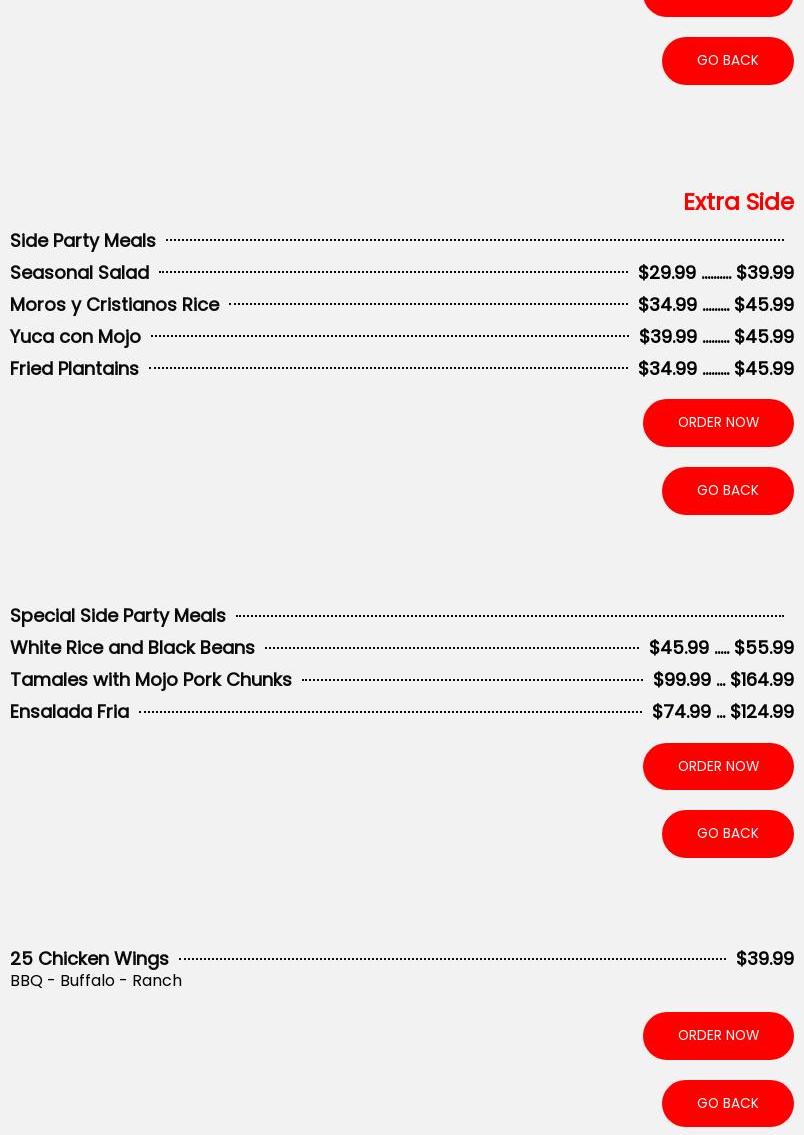Order the 25 Chicken Wings with ORDER NOW
The image size is (804, 1135).
point(718,1035)
